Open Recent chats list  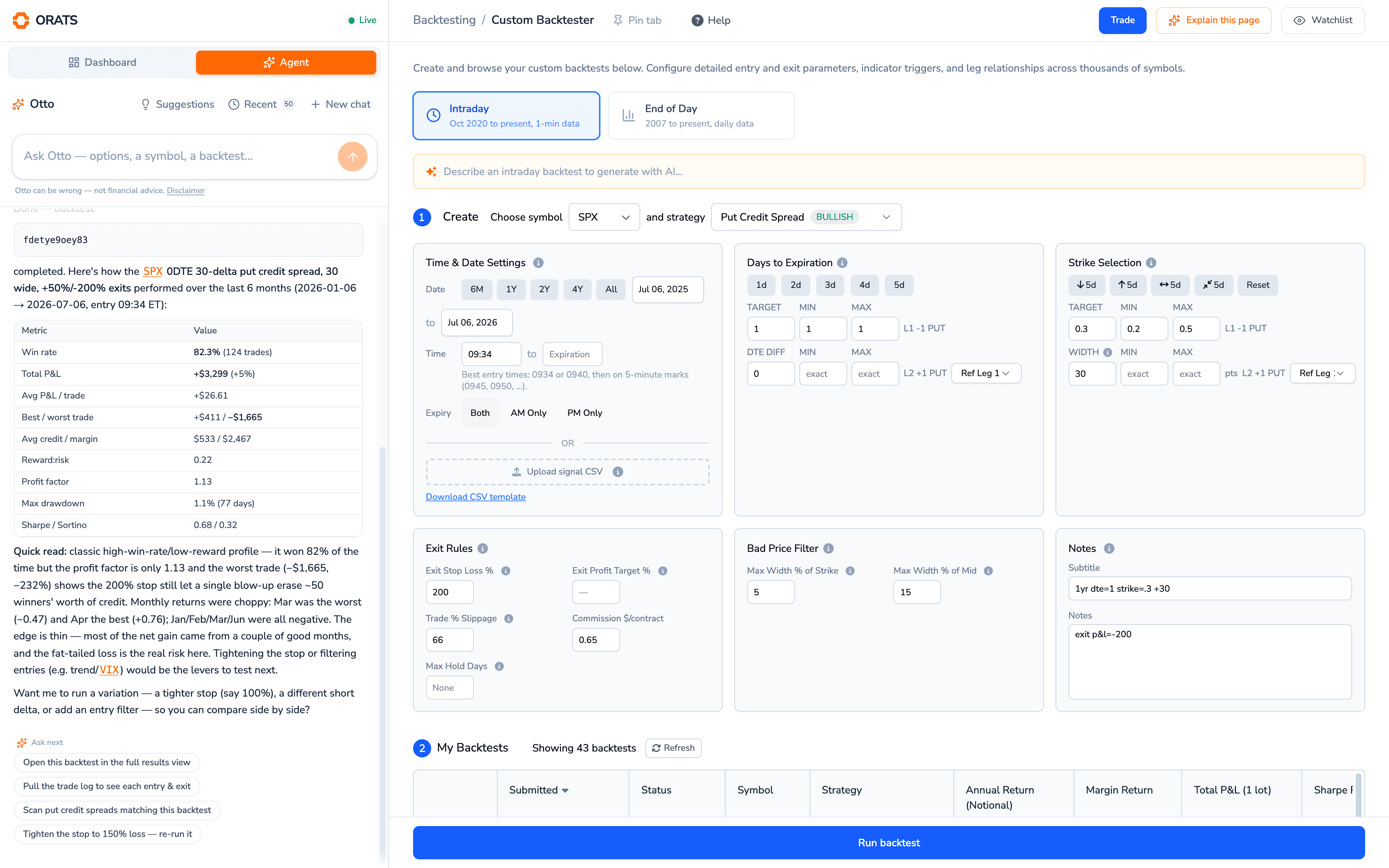(262, 104)
